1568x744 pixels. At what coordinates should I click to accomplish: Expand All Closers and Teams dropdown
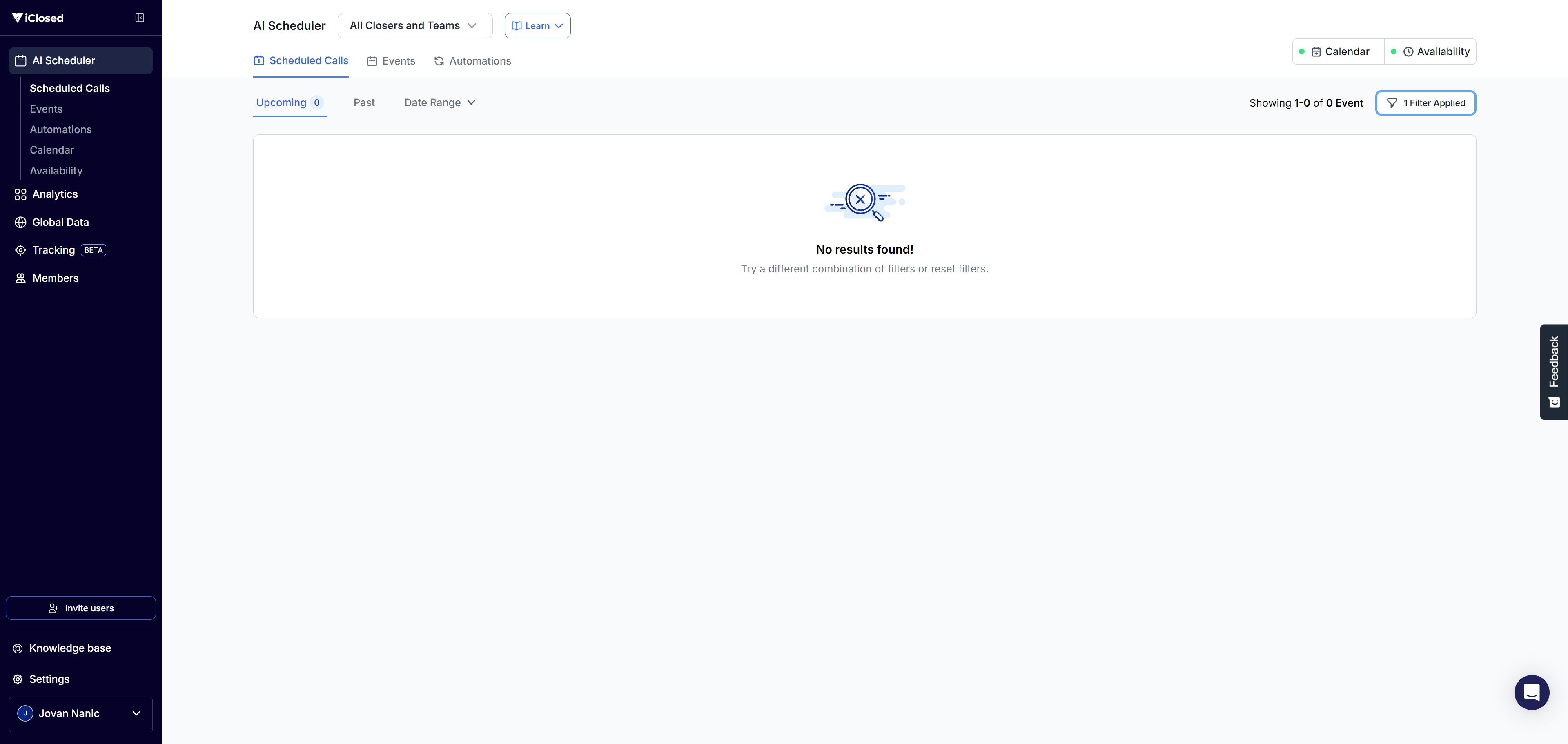coord(414,26)
